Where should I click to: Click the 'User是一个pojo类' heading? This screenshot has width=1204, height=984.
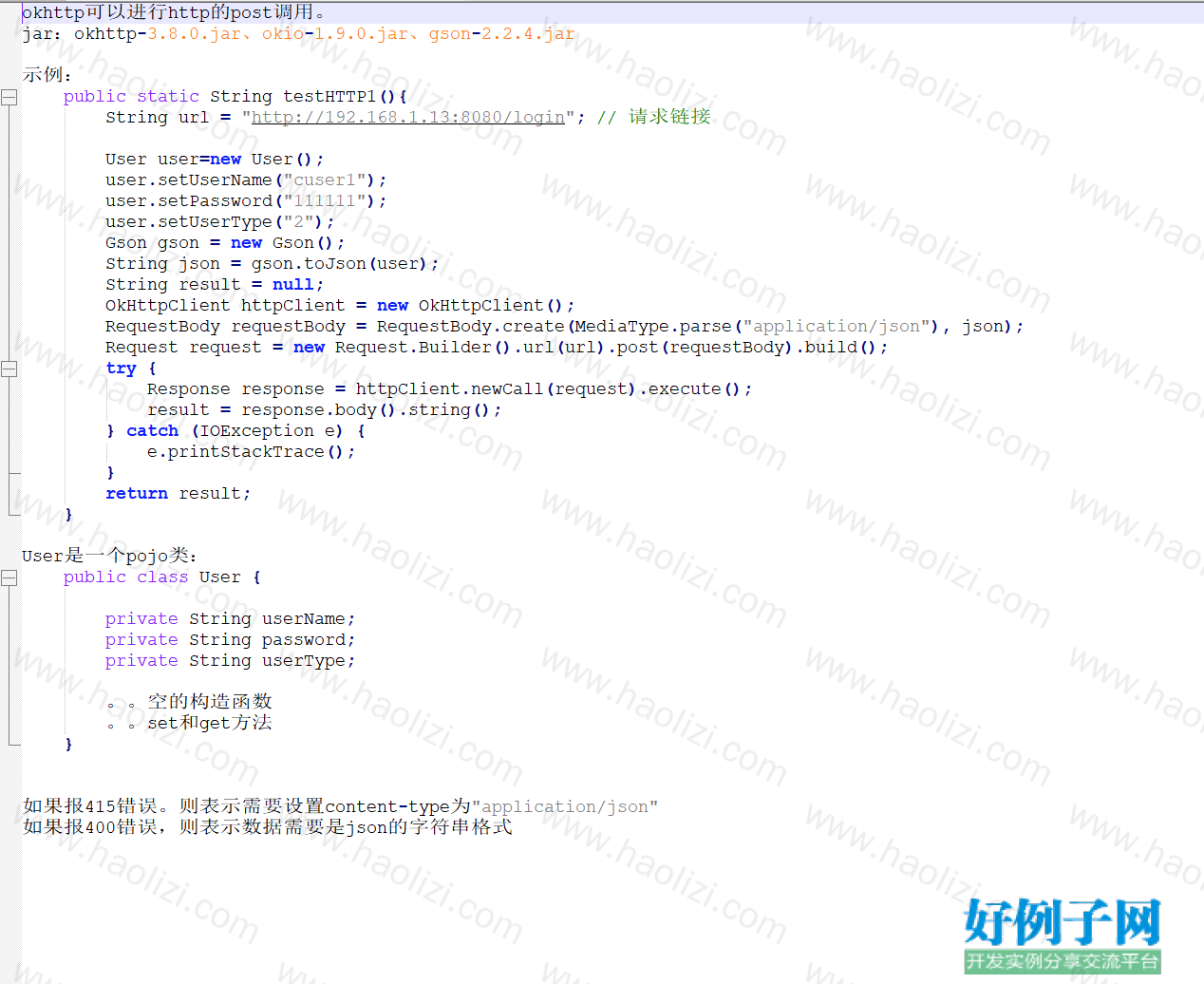coord(110,556)
